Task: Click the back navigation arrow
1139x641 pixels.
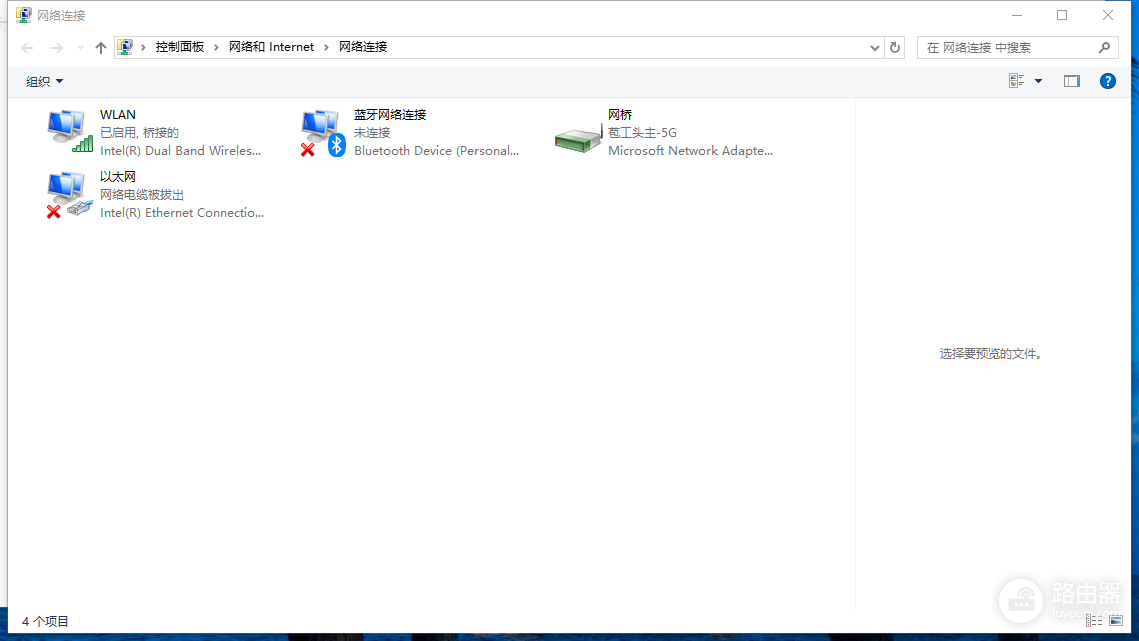Action: (x=28, y=48)
